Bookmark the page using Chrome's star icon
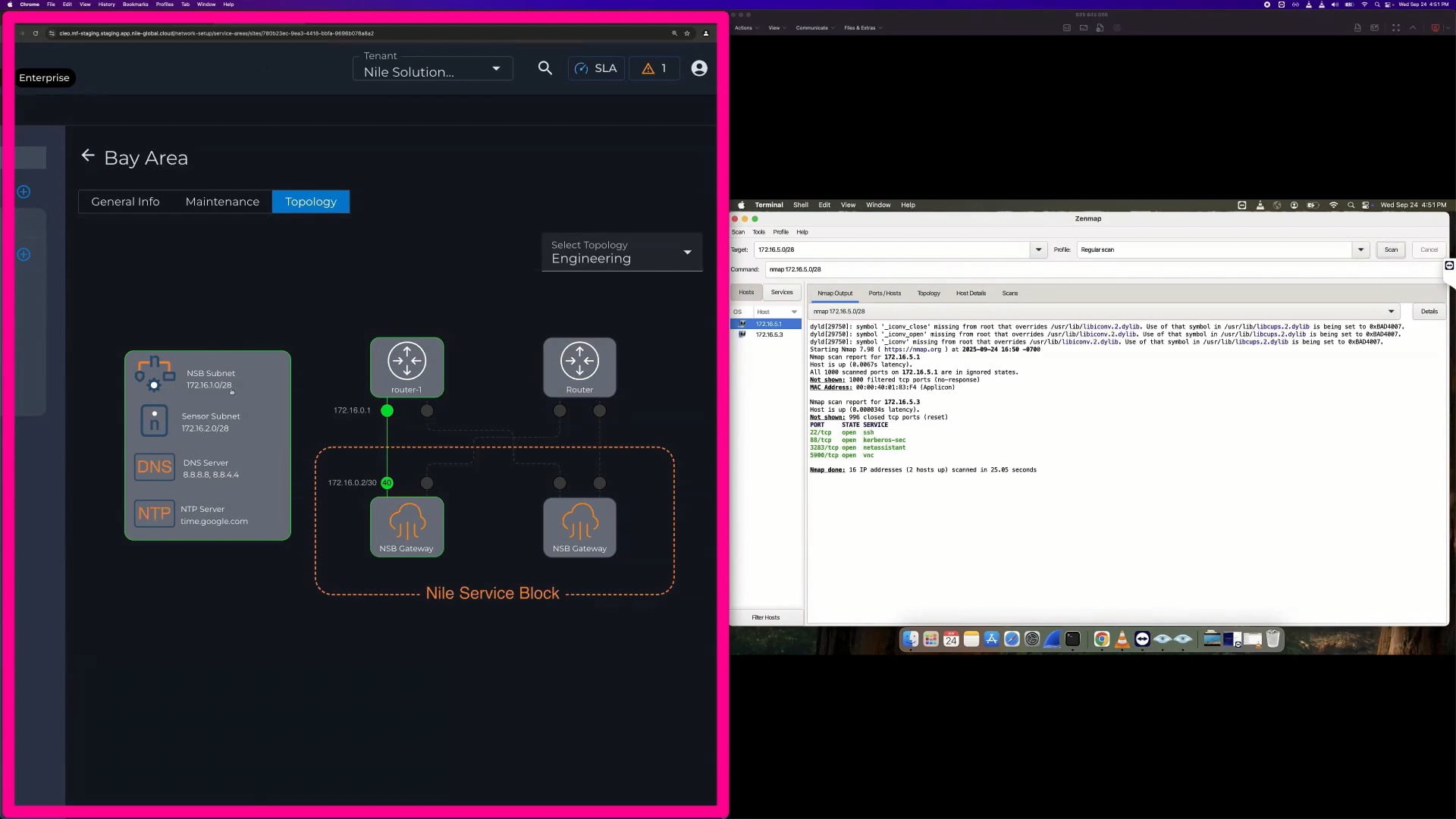1456x819 pixels. (x=688, y=33)
